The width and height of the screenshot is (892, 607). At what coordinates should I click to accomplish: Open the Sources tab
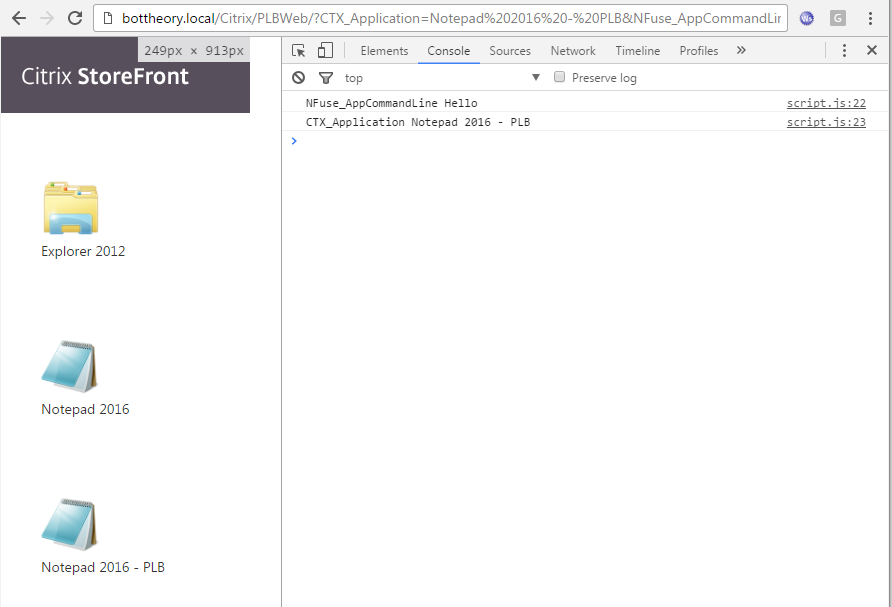click(x=510, y=51)
